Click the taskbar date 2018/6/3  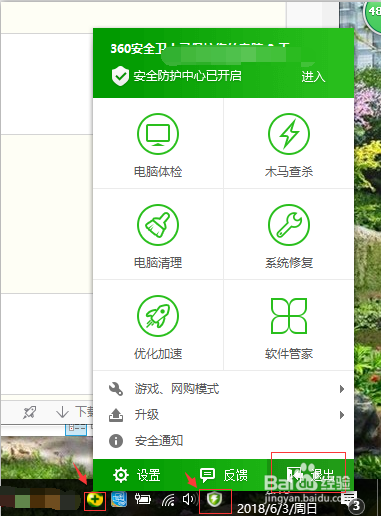[x=277, y=509]
